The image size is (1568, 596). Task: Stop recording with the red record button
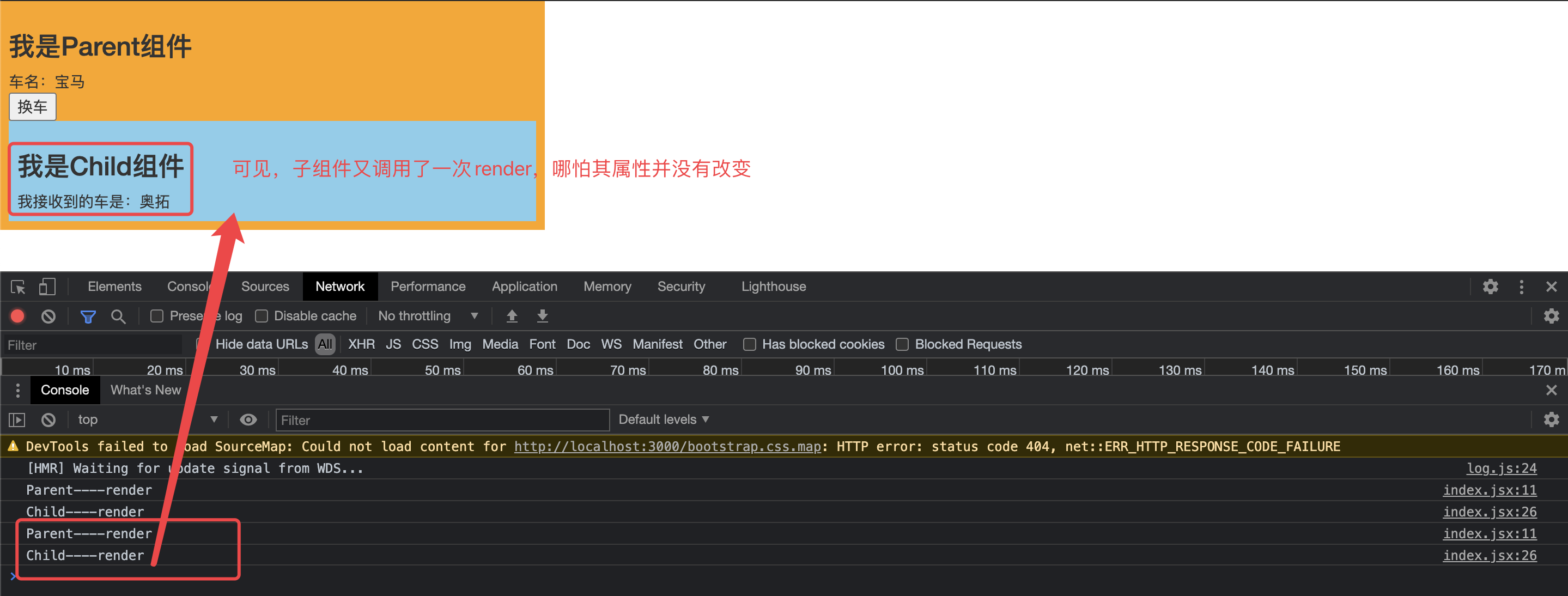(x=17, y=316)
